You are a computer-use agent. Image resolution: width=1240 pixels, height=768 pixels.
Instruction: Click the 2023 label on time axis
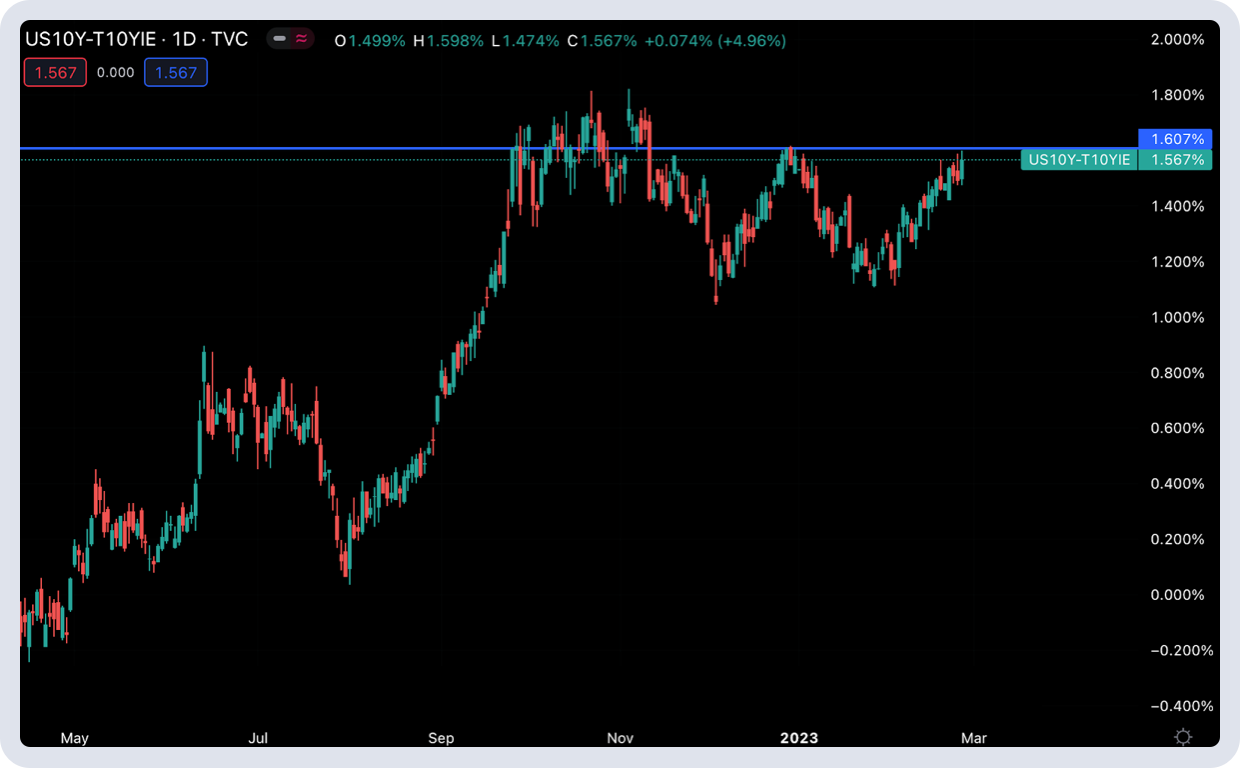point(799,738)
